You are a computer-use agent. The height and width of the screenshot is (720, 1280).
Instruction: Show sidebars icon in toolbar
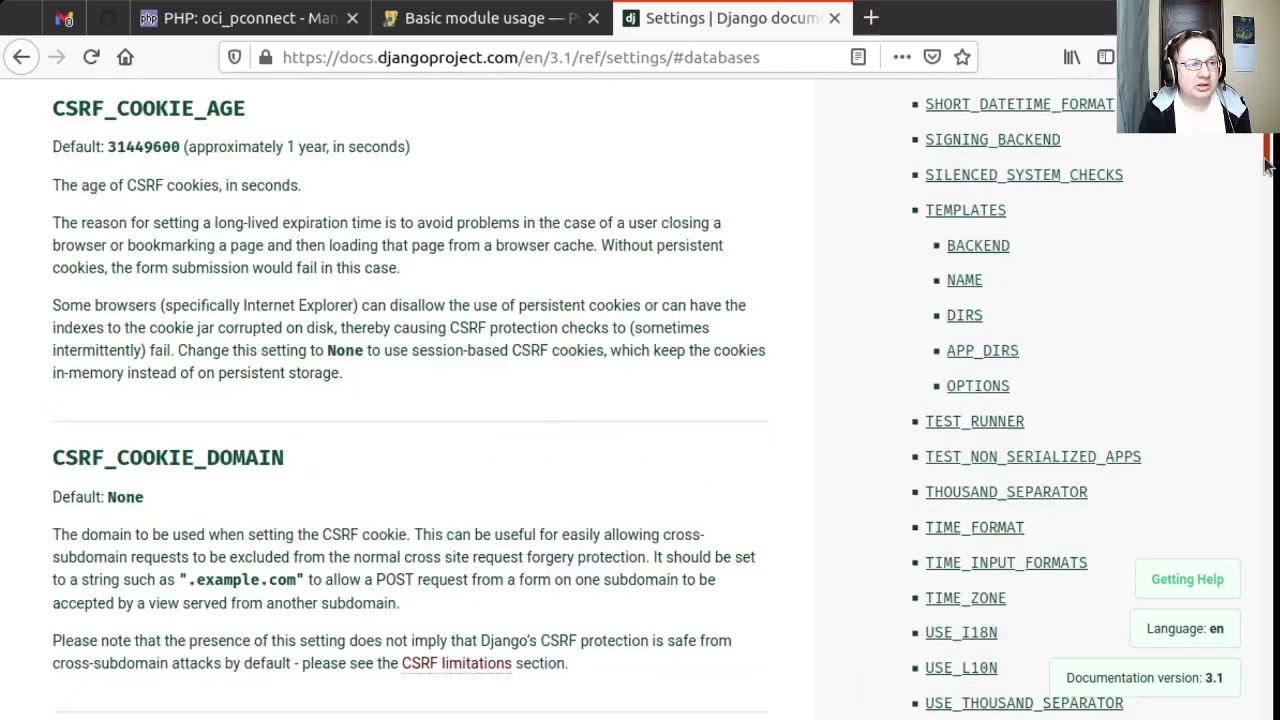pyautogui.click(x=1105, y=57)
